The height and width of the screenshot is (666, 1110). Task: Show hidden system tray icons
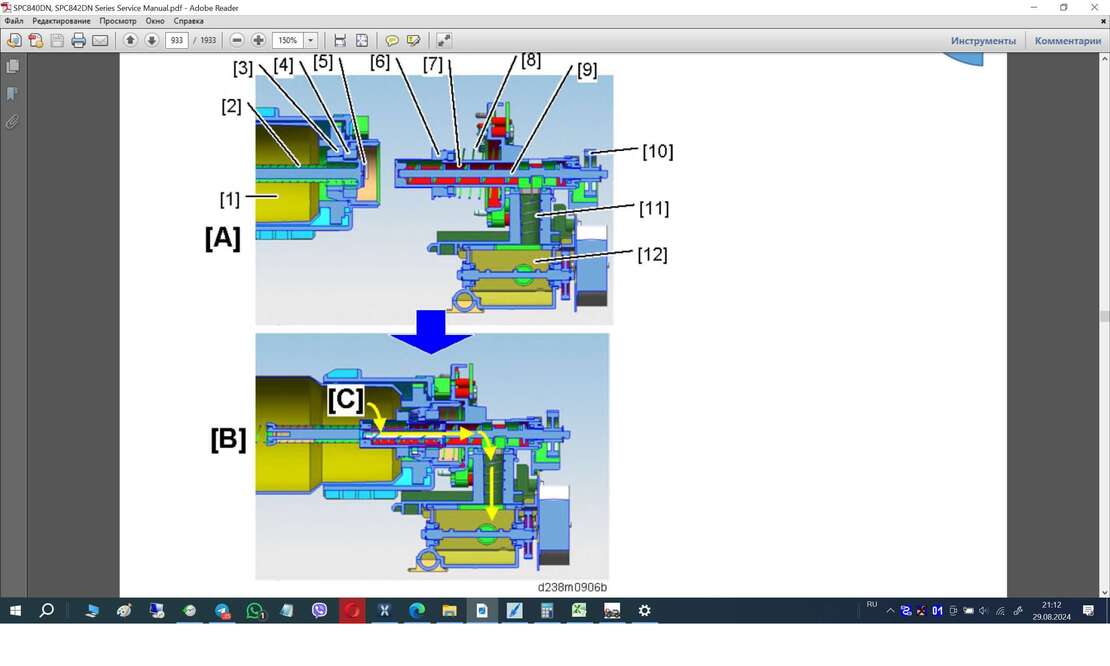(890, 611)
